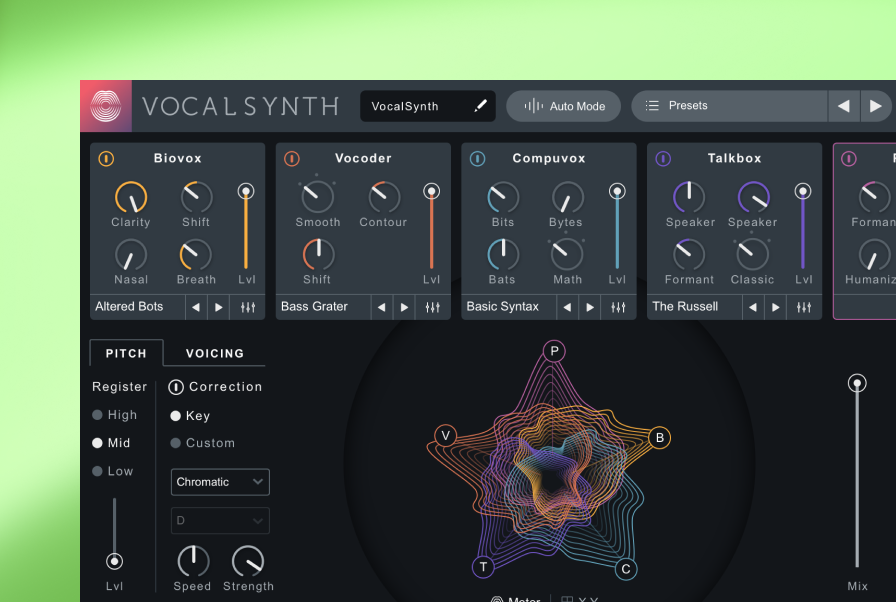This screenshot has height=602, width=896.
Task: Toggle the Biovox module power button
Action: (106, 159)
